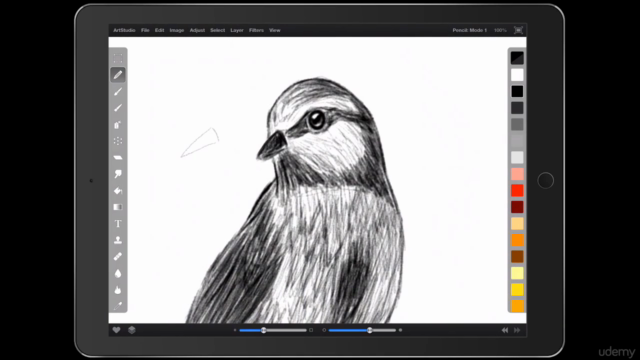This screenshot has height=360, width=640.
Task: Select the Pencil tool
Action: click(118, 75)
